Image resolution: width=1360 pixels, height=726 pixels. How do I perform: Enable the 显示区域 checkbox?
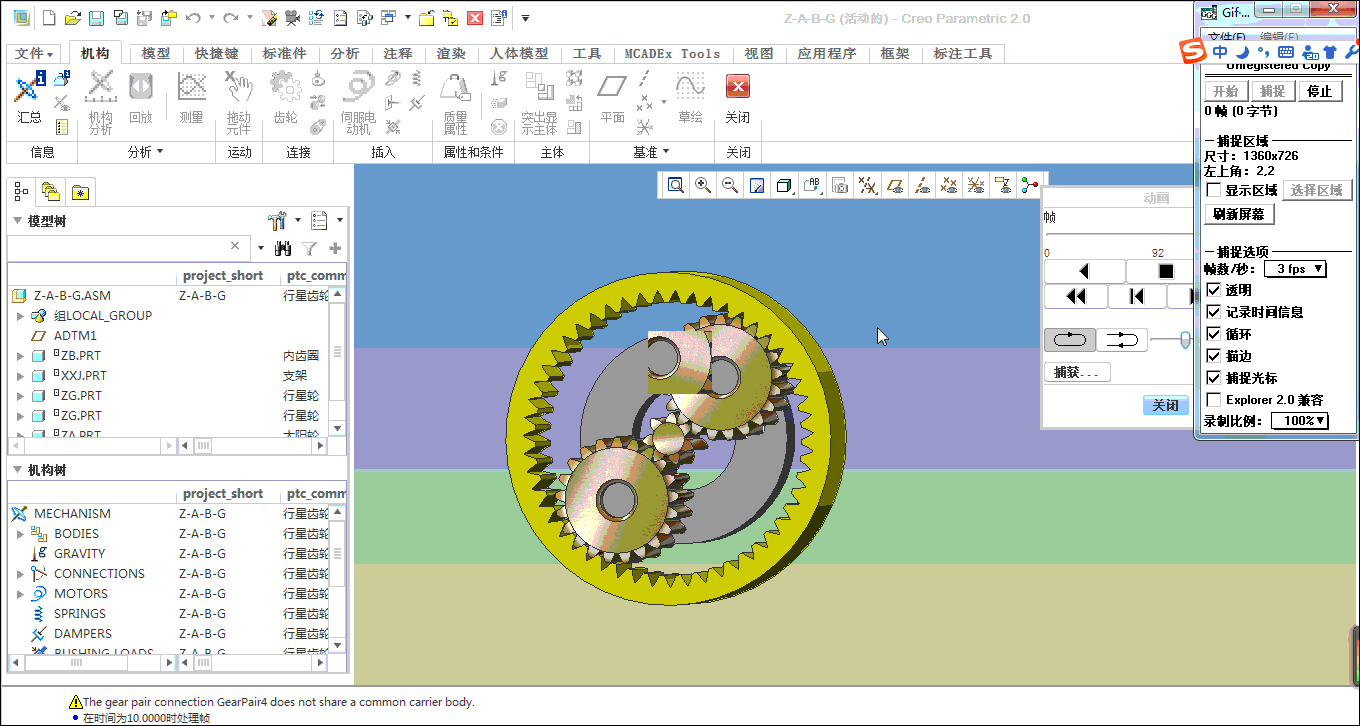click(1214, 190)
